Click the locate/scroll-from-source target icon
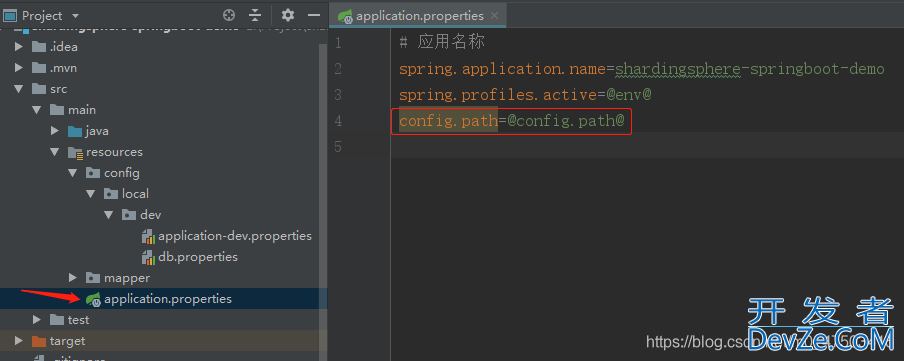 [x=229, y=16]
